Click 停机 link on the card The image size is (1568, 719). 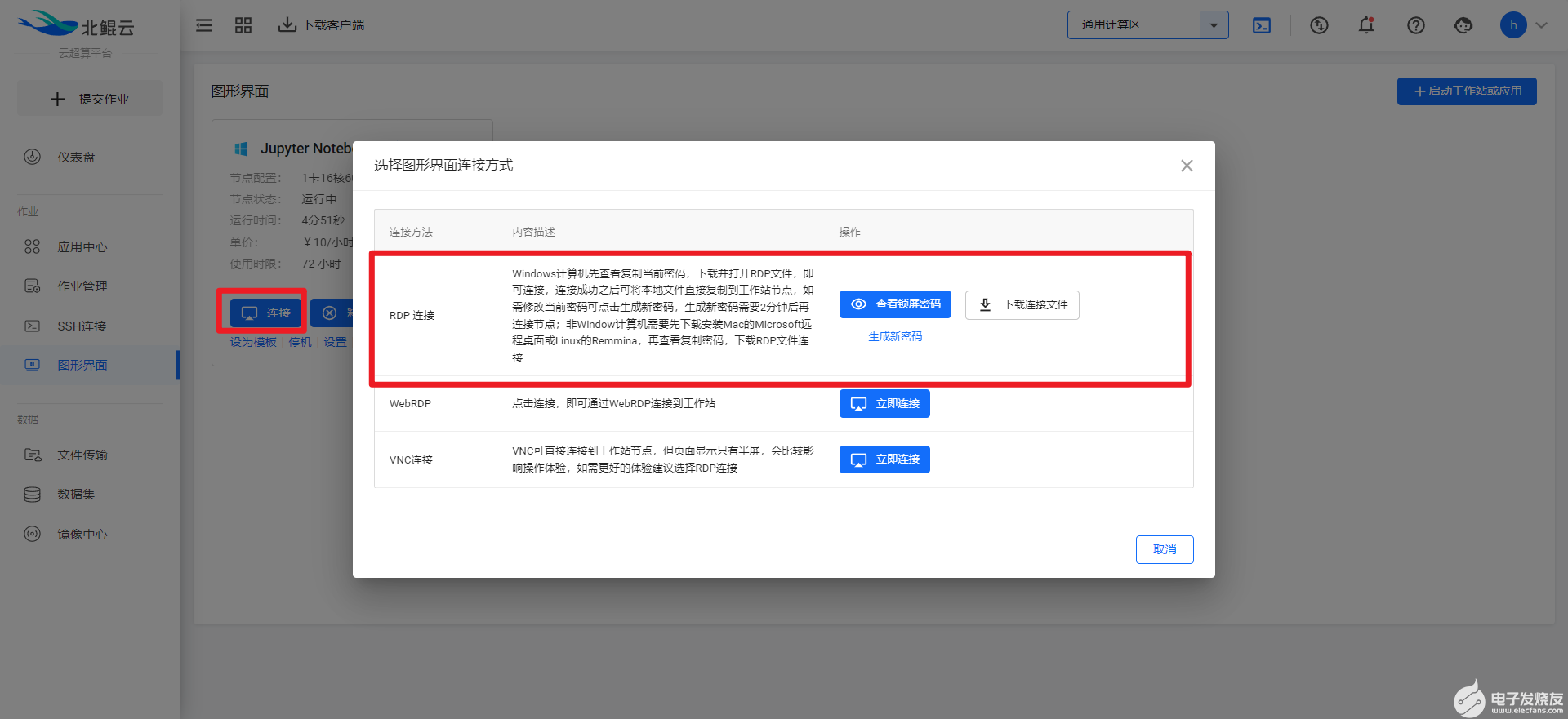300,343
